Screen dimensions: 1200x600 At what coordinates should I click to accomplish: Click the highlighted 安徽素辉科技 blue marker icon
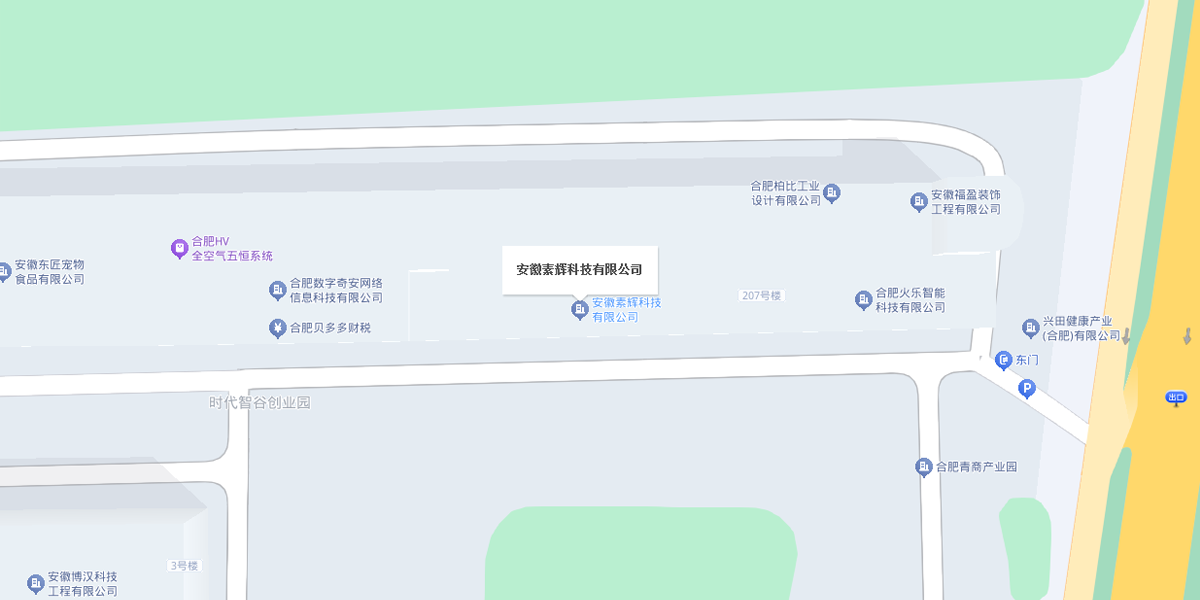click(579, 310)
